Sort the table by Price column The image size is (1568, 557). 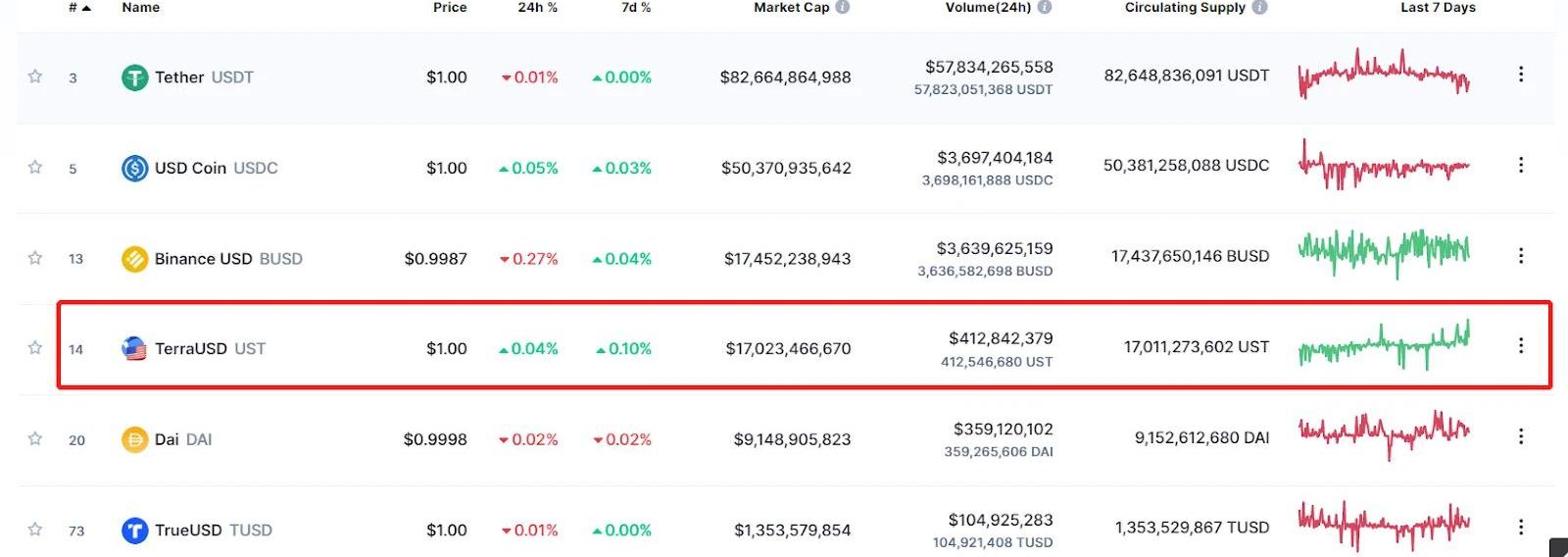pos(450,7)
